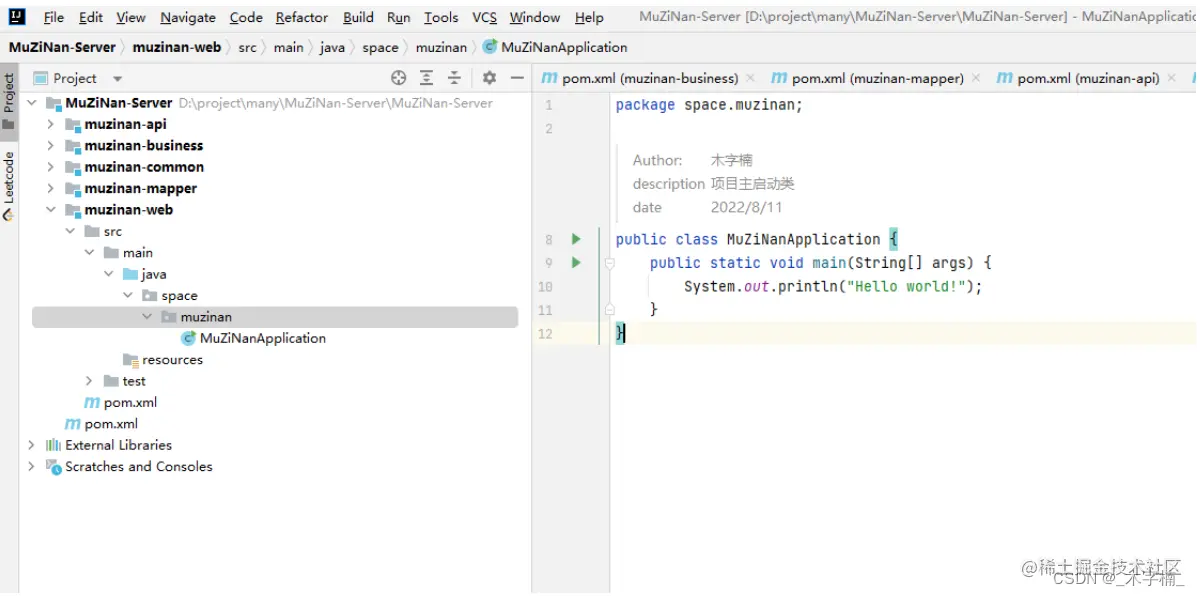Expand External Libraries
Screen dimensions: 1200x596
[x=31, y=445]
